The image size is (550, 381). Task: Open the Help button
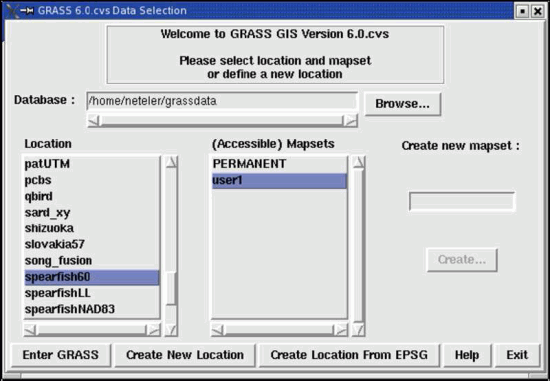pos(467,355)
